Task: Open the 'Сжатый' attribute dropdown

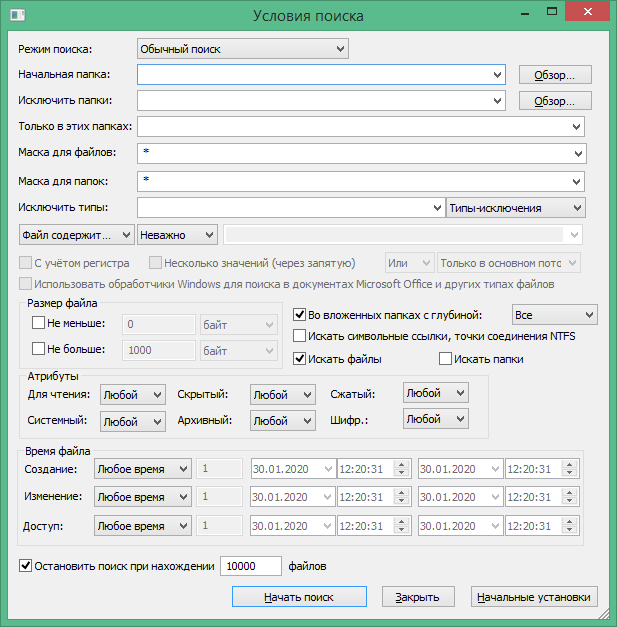Action: click(x=436, y=393)
